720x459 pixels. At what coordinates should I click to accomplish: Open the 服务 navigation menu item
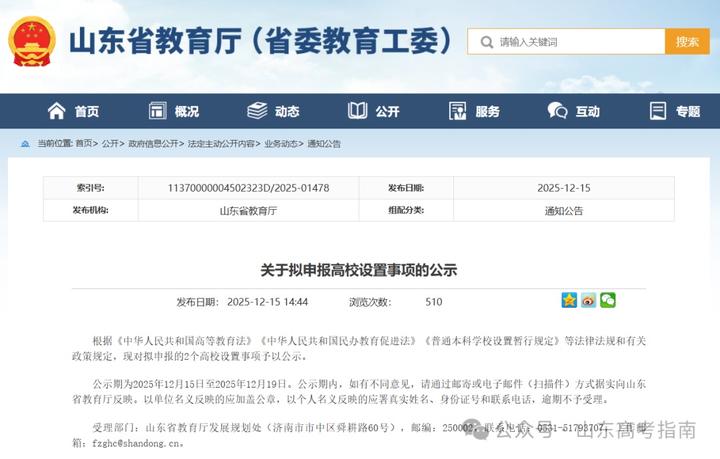pos(487,111)
